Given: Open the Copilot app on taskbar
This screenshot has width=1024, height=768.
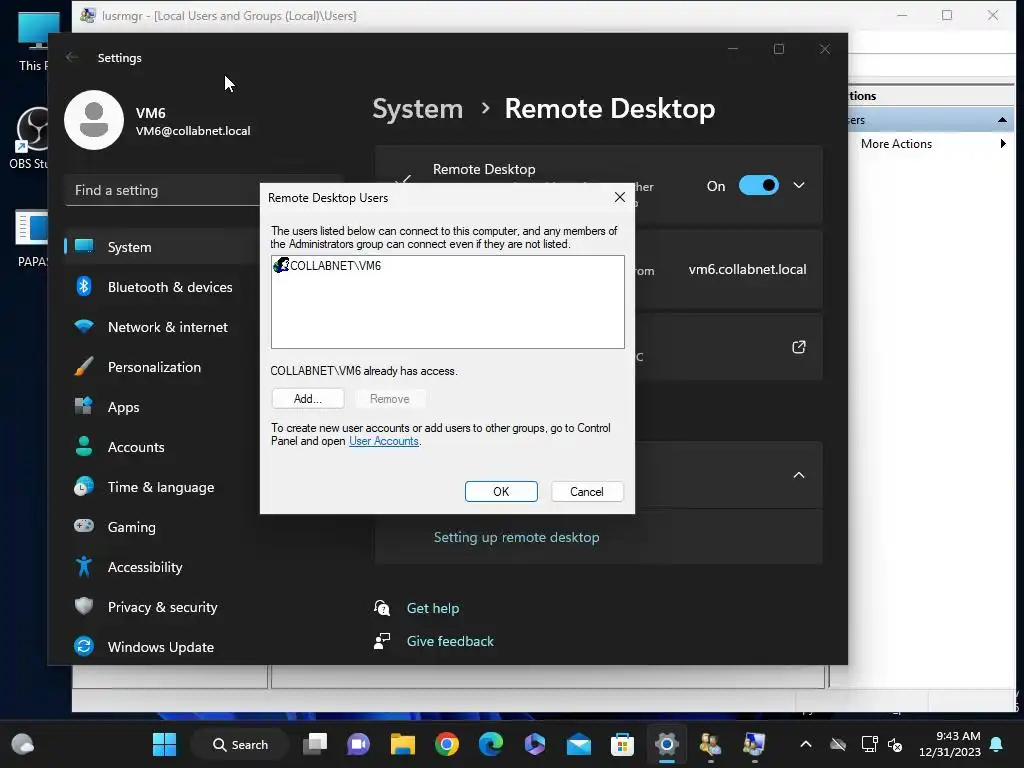Looking at the screenshot, I should click(534, 744).
